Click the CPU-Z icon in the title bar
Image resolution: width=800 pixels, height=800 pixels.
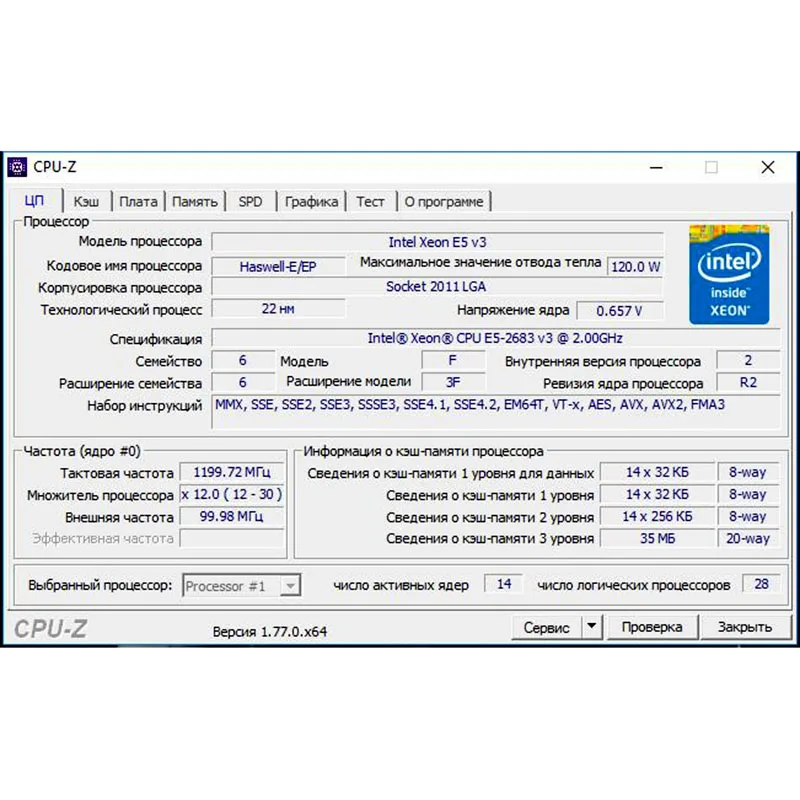point(19,166)
